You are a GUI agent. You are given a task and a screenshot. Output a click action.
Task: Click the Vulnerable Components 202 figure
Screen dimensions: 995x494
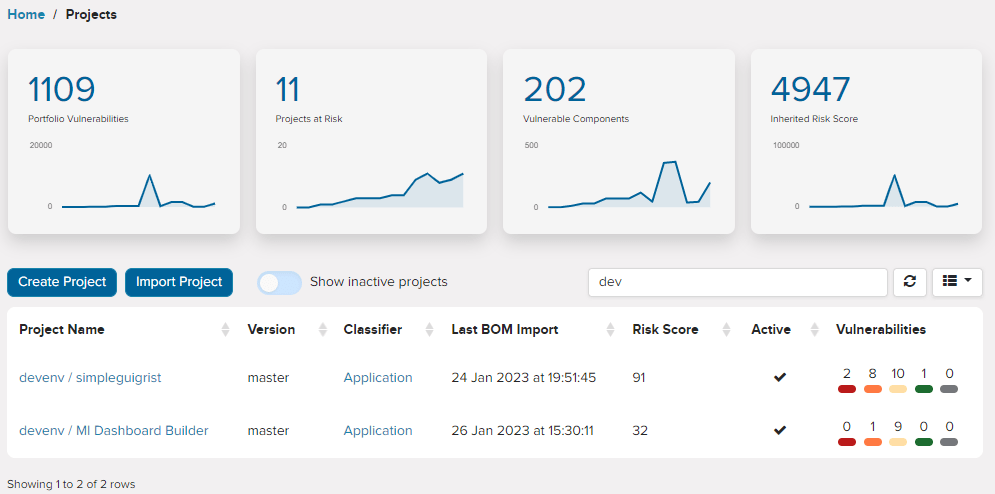pos(555,89)
